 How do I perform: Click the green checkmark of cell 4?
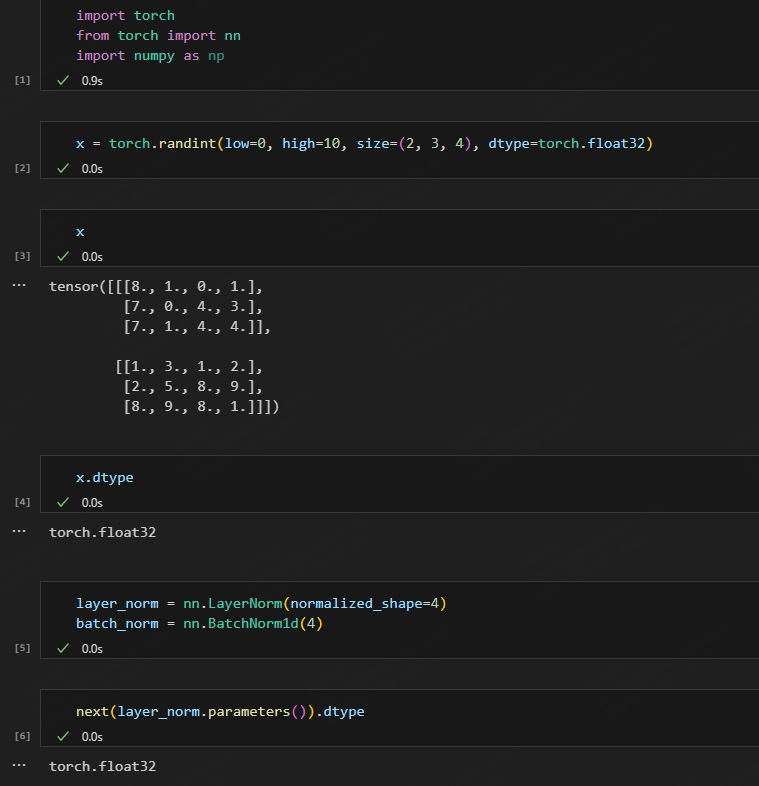(63, 502)
